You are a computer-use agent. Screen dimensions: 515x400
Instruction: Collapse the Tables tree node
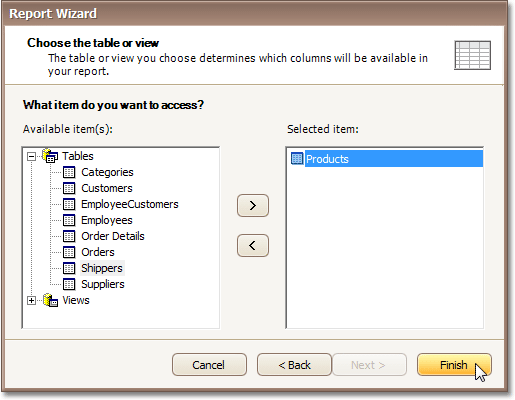click(31, 156)
